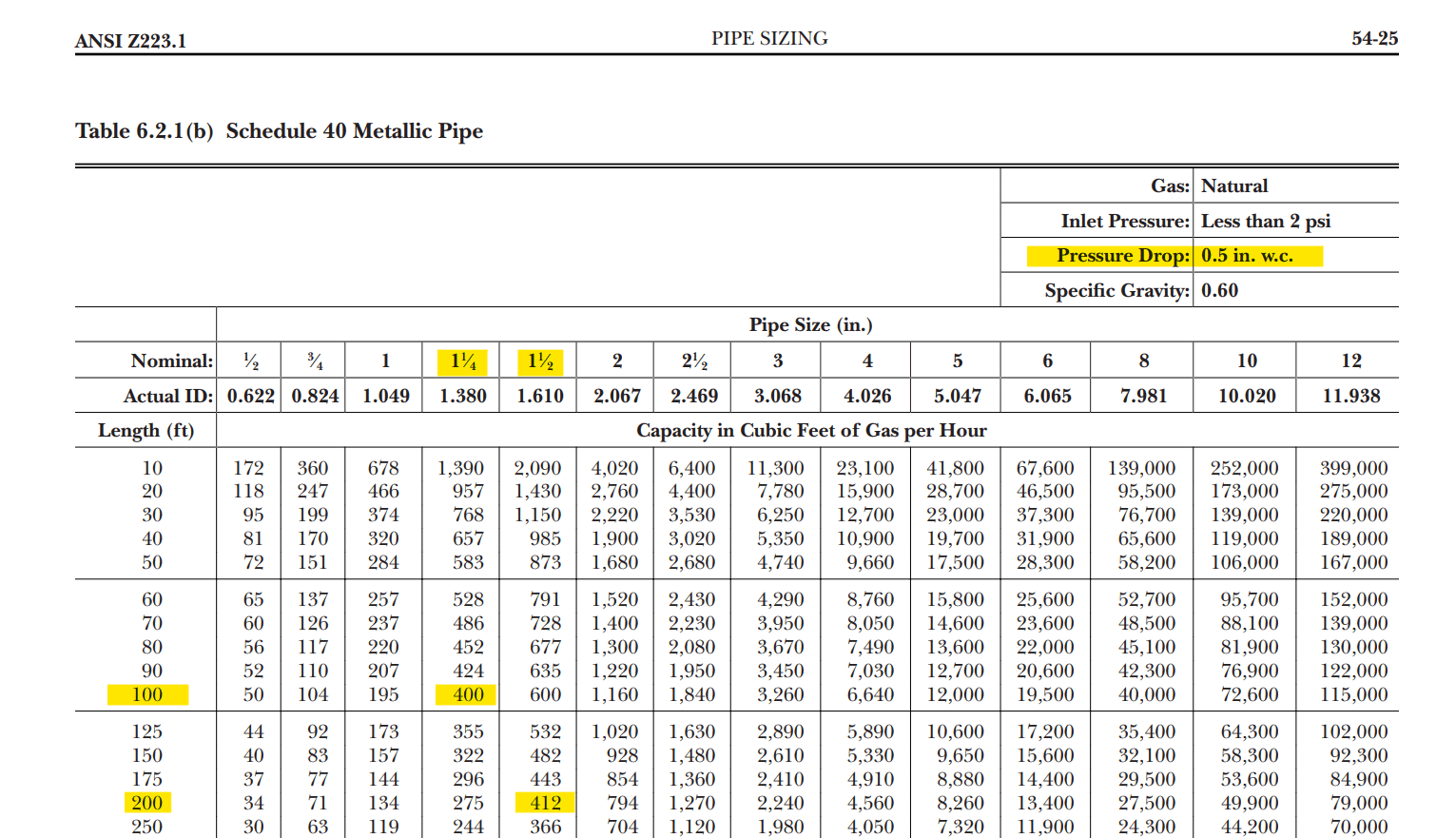Click the highlighted length value "200"

click(147, 803)
